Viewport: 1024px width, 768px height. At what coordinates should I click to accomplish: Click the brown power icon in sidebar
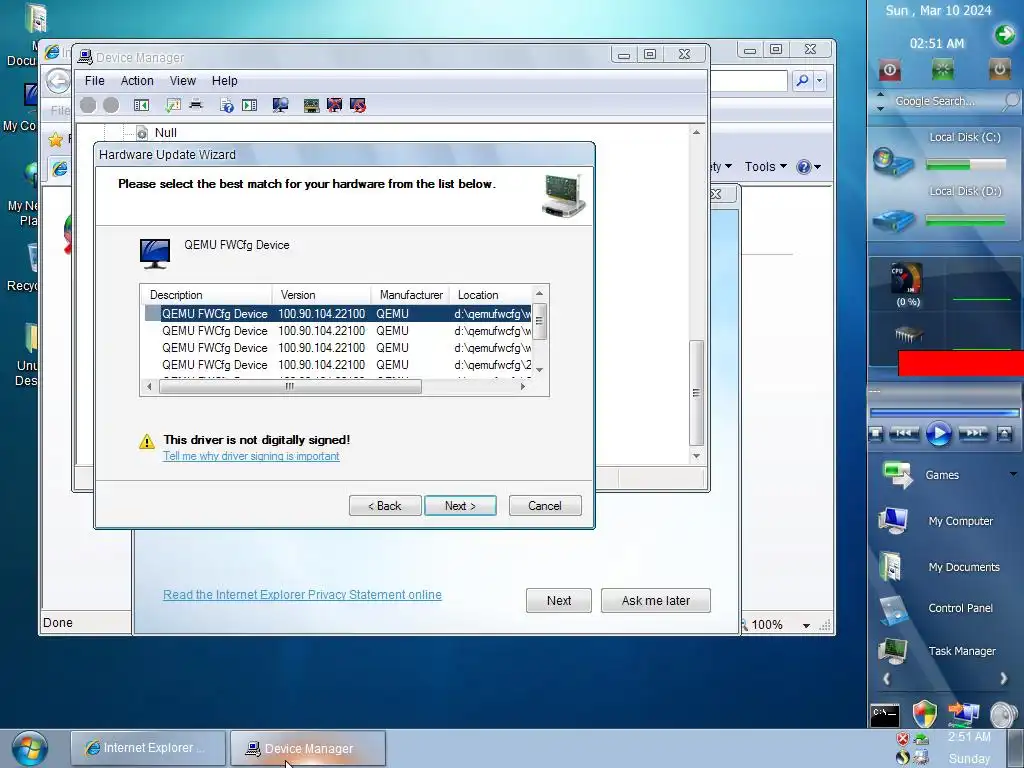(x=999, y=70)
